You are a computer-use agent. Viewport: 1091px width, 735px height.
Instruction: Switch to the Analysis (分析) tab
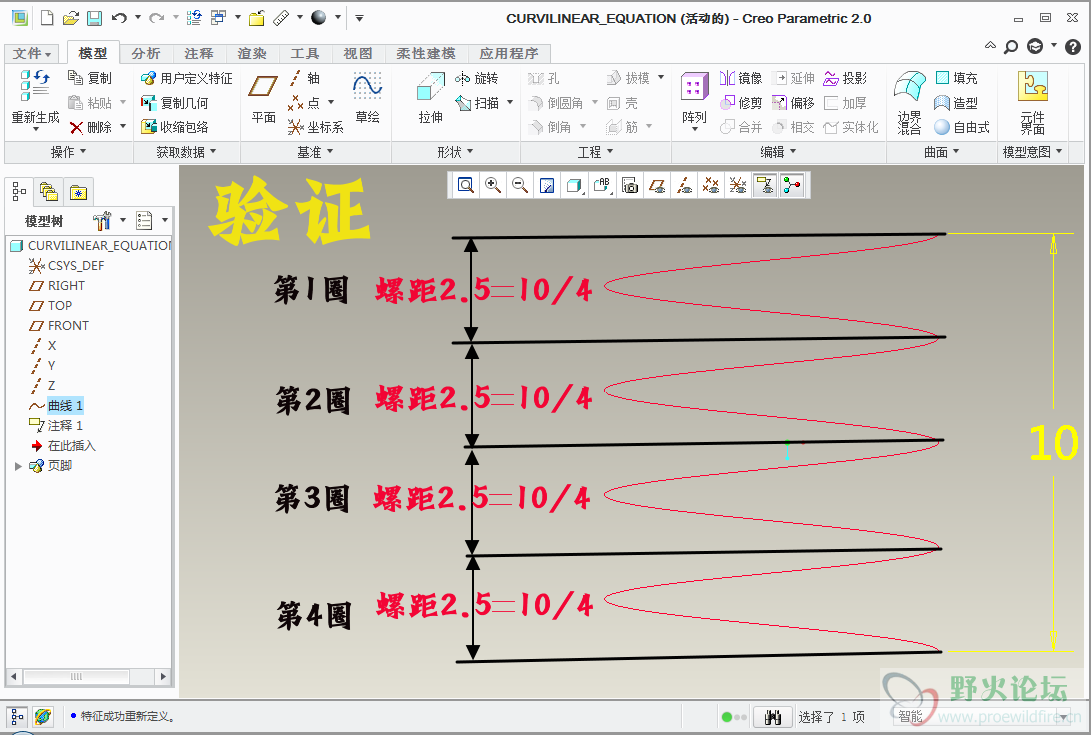point(146,54)
